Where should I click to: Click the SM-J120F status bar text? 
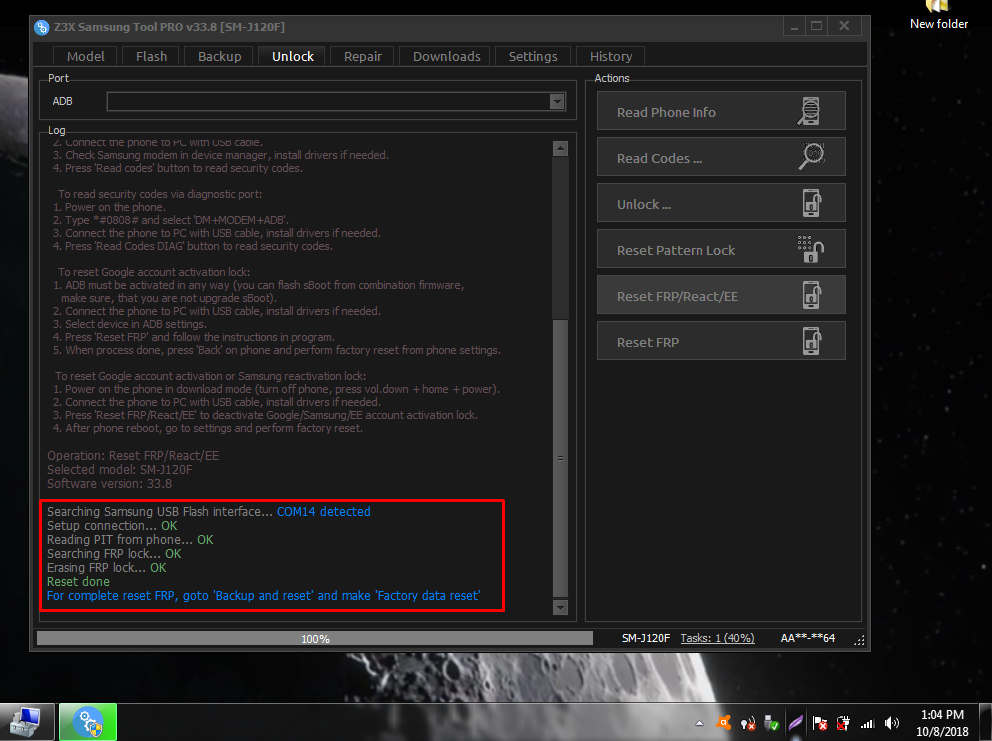point(645,638)
